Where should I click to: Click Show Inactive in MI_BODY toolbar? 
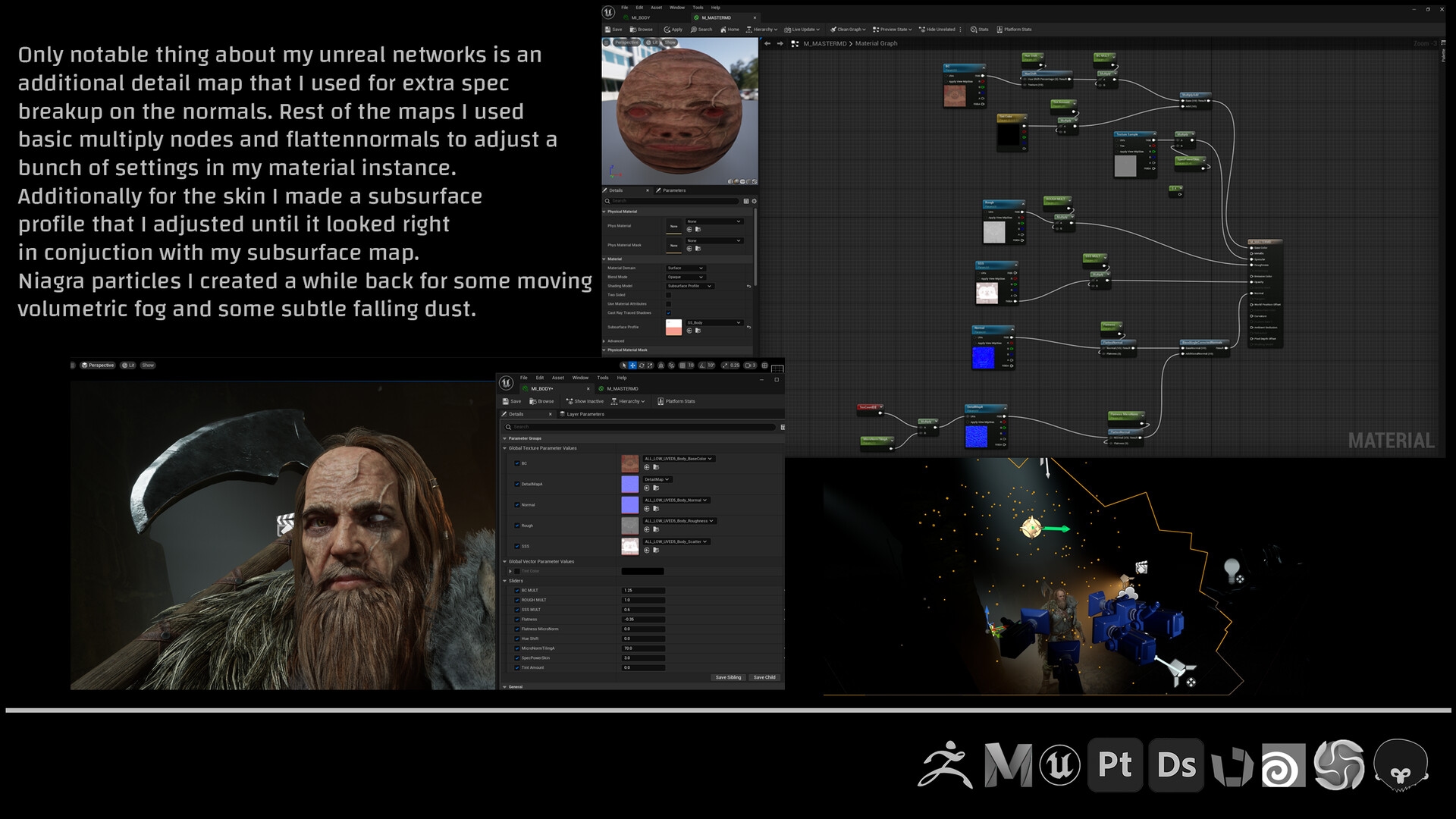(585, 401)
